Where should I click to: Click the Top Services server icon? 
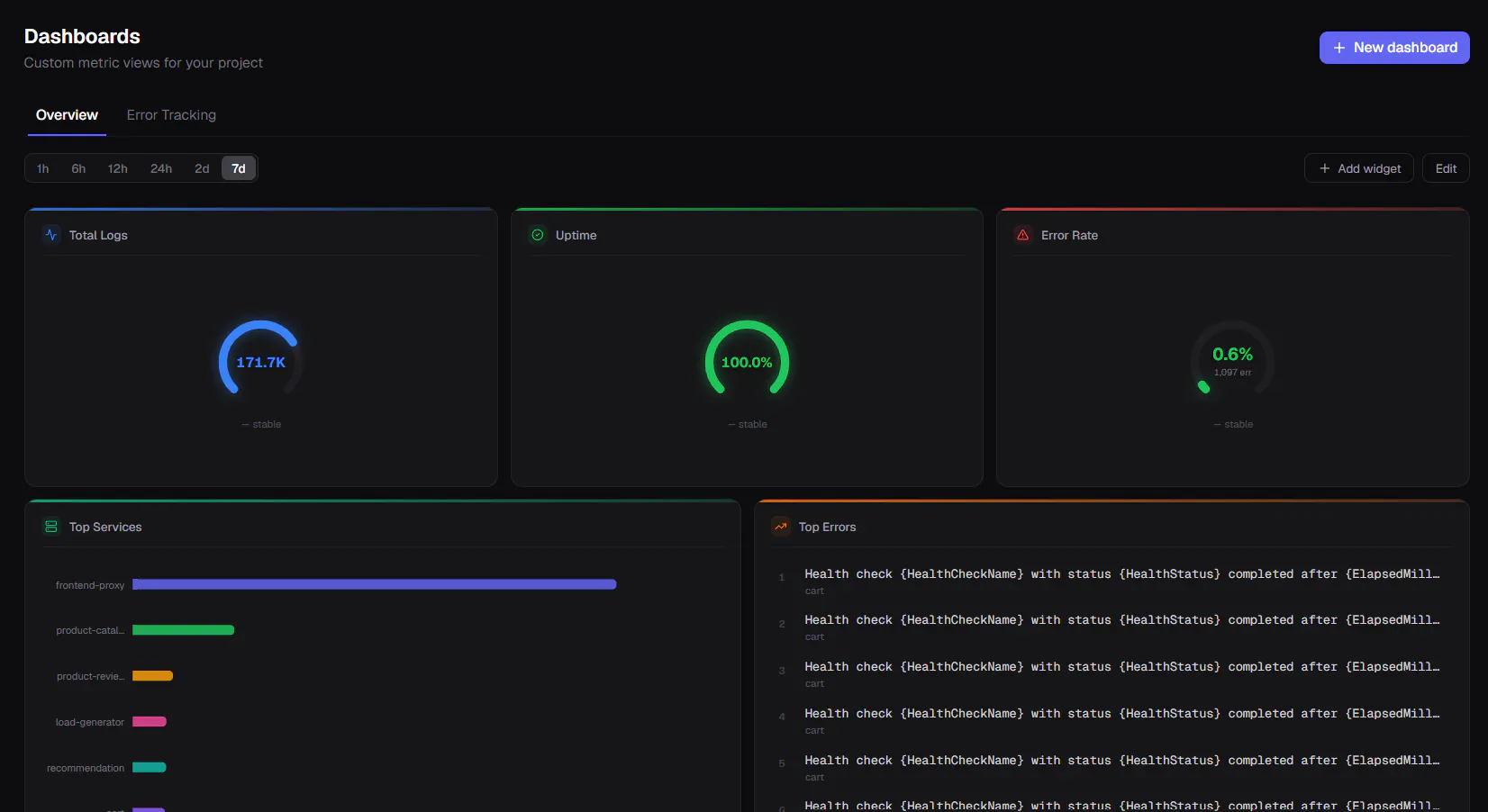point(51,527)
